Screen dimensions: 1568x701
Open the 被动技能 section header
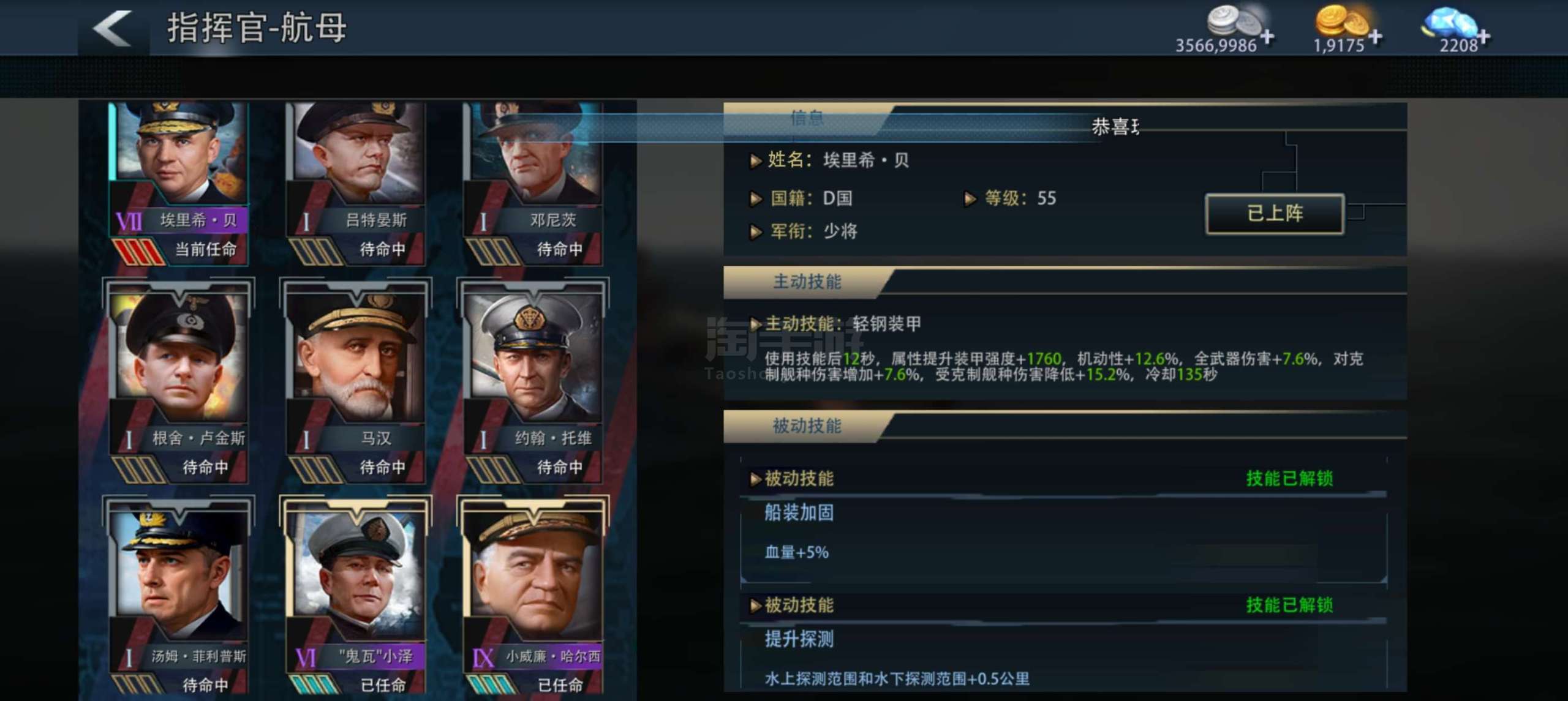coord(807,426)
